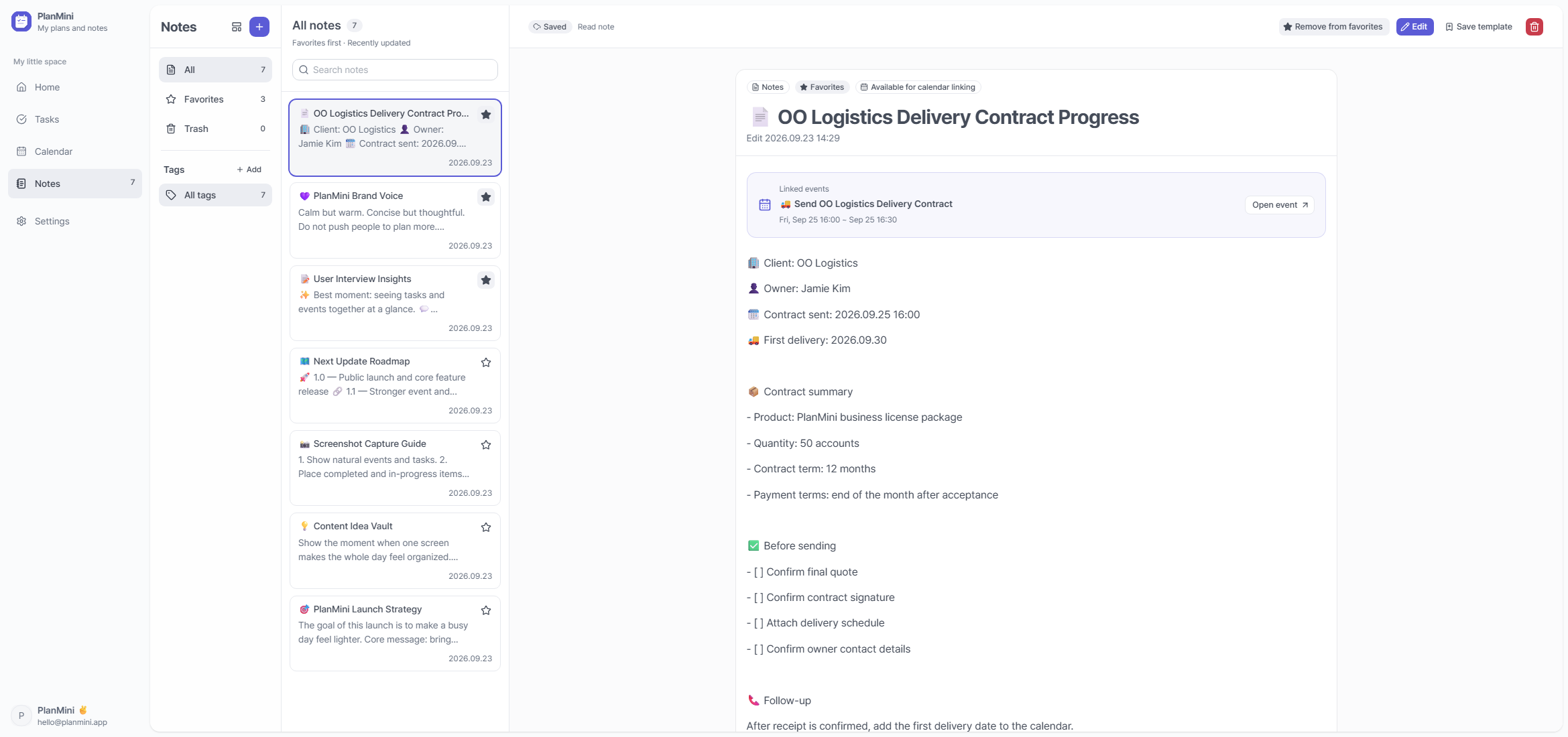The image size is (1568, 737).
Task: Open Settings from the sidebar
Action: click(75, 221)
